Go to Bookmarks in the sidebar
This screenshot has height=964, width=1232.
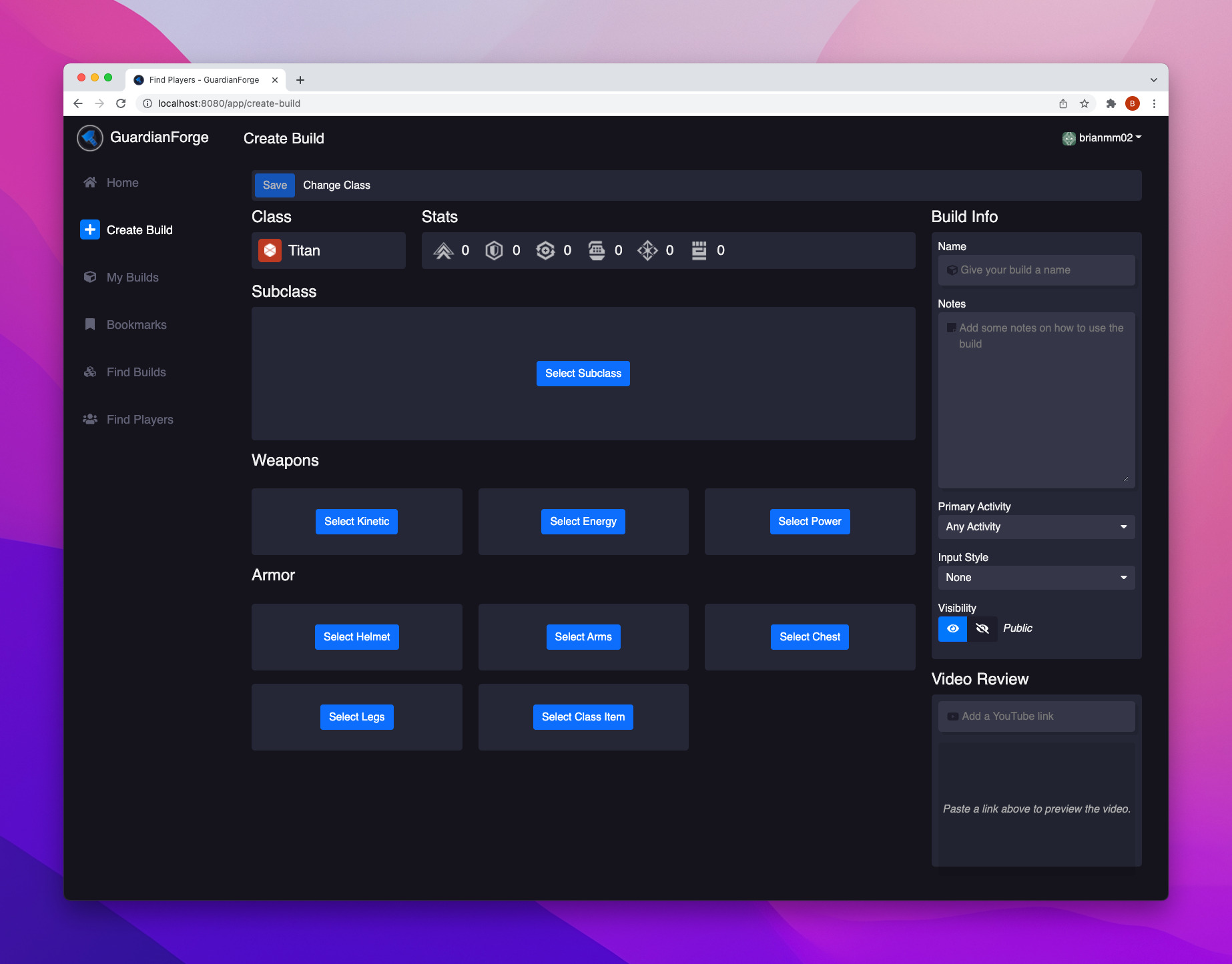click(137, 325)
